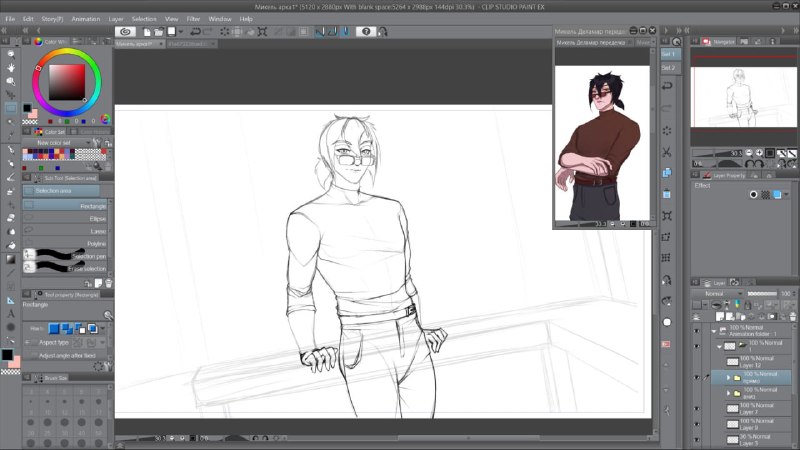
Task: Click the Transform icon in the command bar
Action: tap(262, 32)
